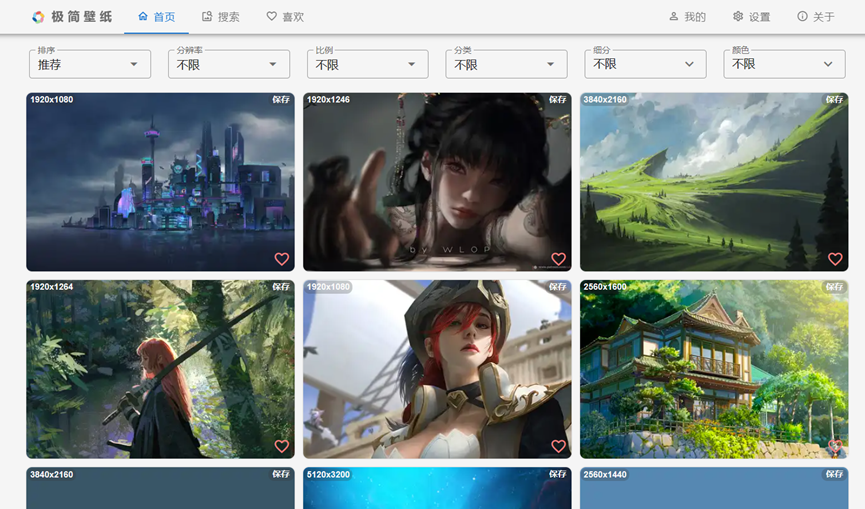Expand the 排序 dropdown showing 推荐

(90, 65)
